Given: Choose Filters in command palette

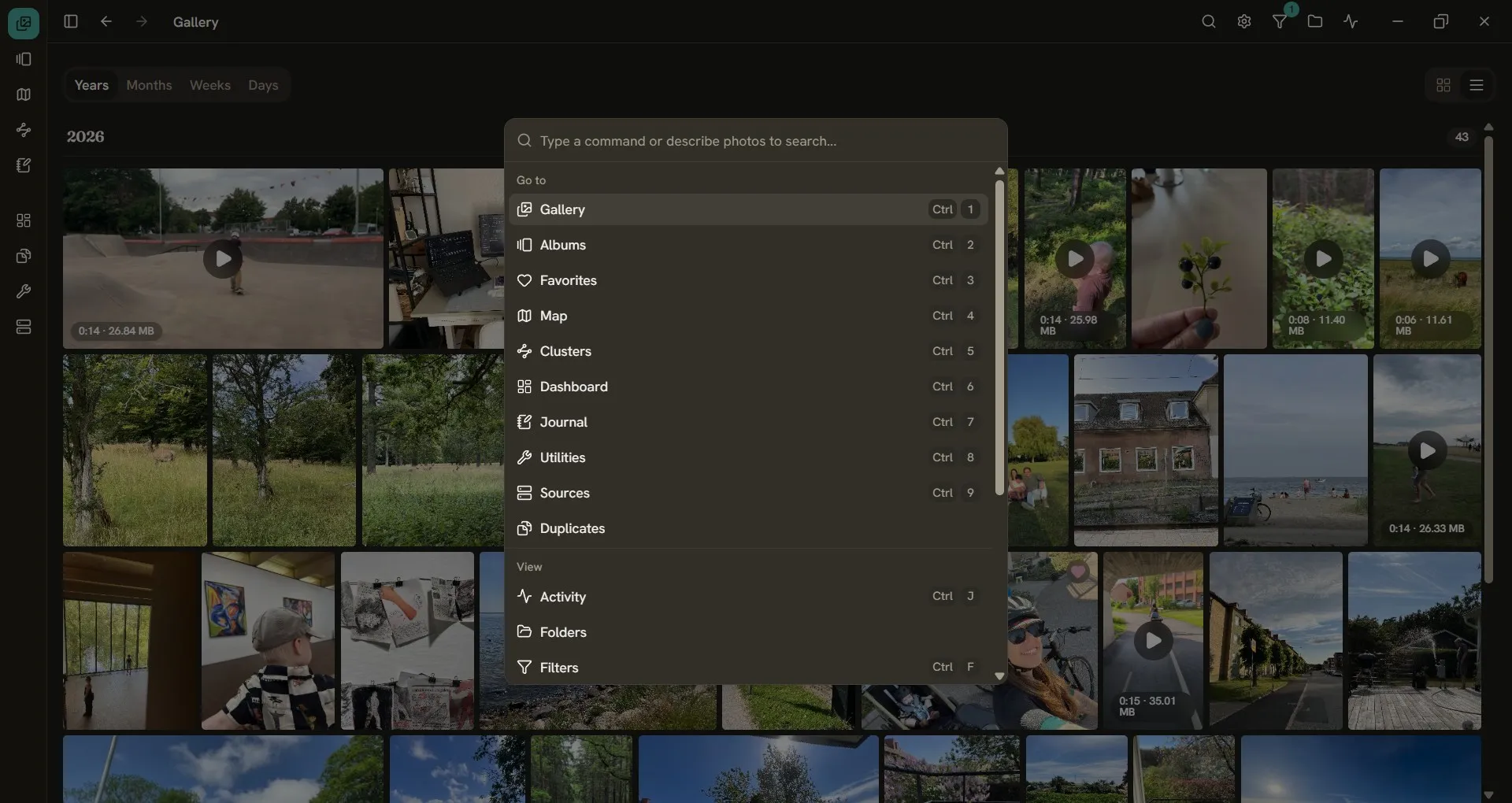Looking at the screenshot, I should pos(748,668).
